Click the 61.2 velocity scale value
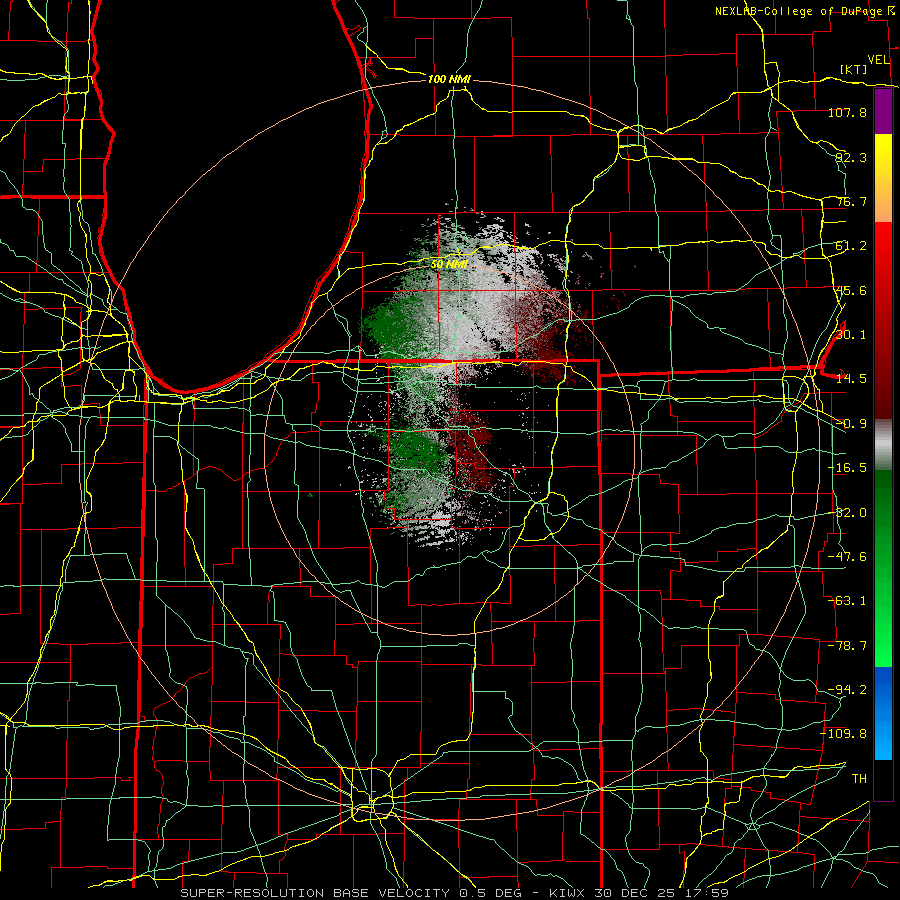Image resolution: width=900 pixels, height=900 pixels. 851,246
